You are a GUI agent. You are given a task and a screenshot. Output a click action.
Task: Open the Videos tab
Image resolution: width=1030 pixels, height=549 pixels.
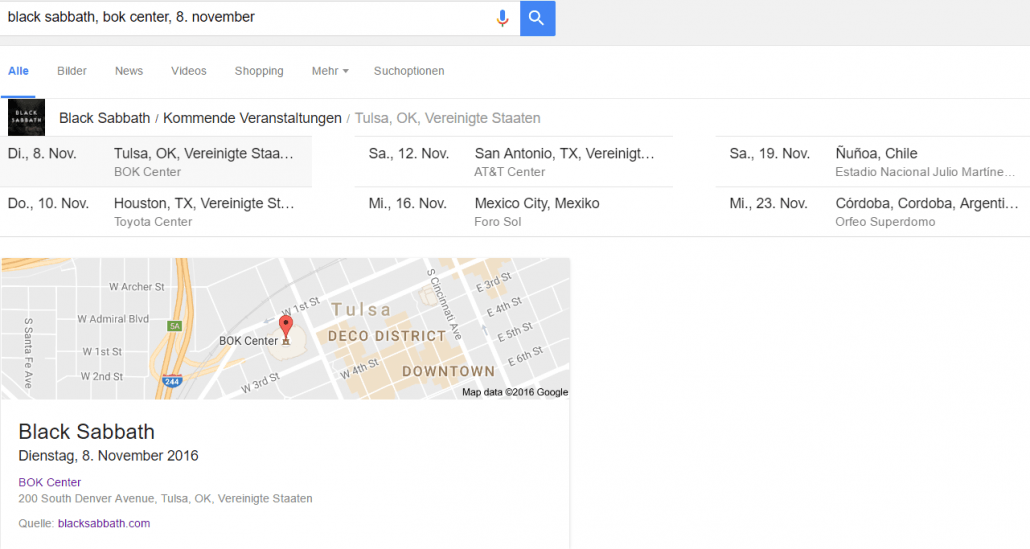(x=189, y=71)
